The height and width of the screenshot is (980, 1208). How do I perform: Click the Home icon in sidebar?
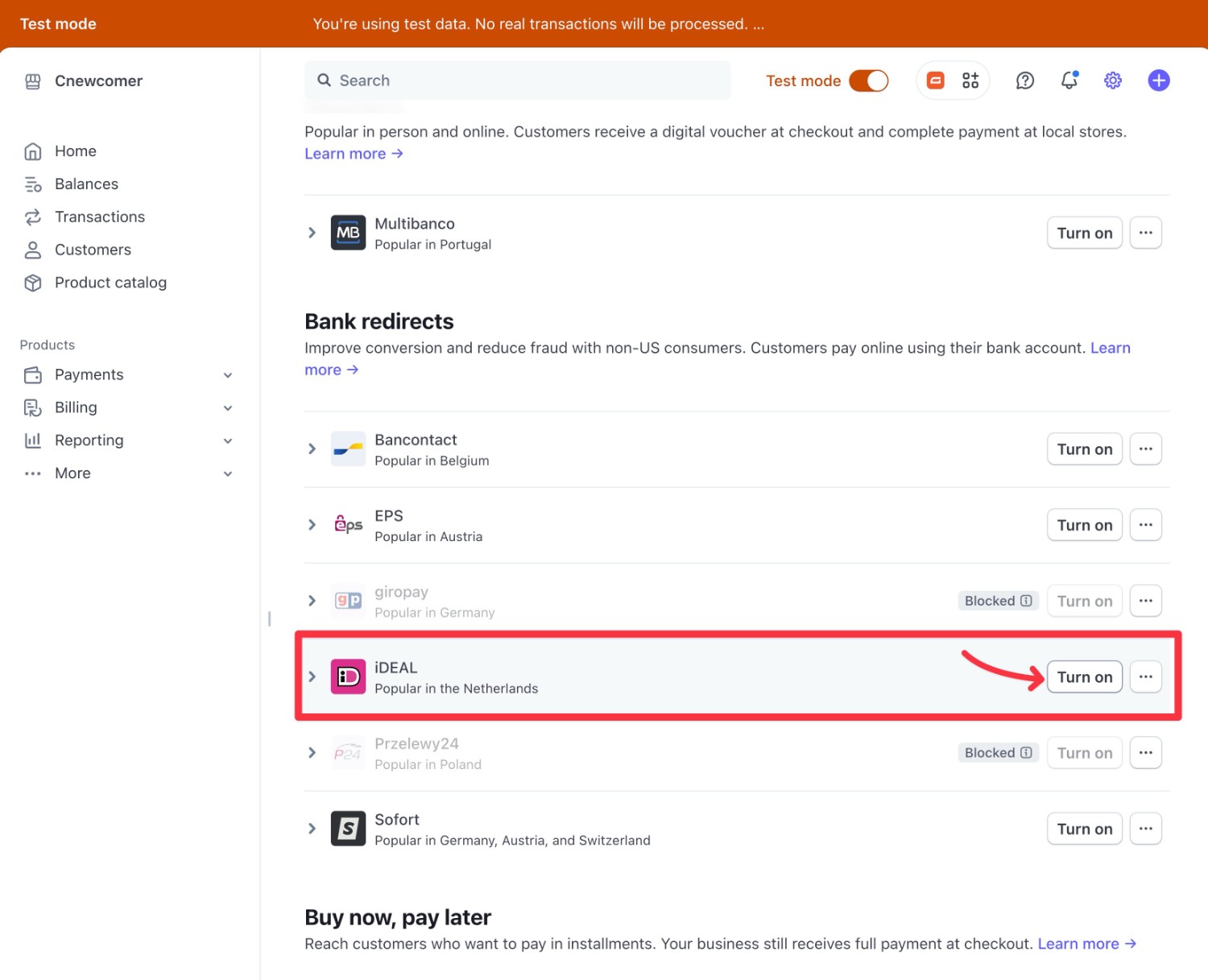[x=33, y=151]
